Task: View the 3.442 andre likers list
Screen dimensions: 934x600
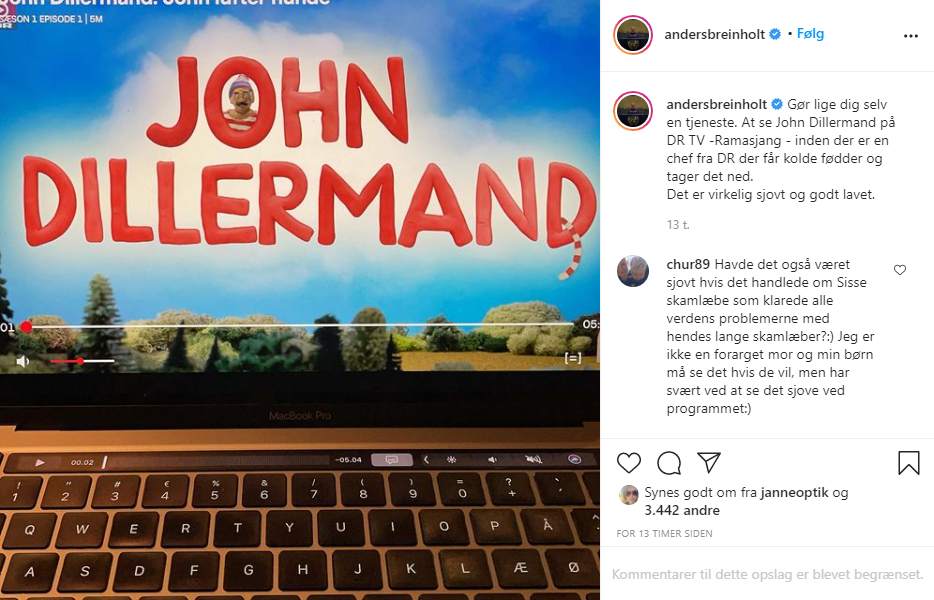Action: 682,511
